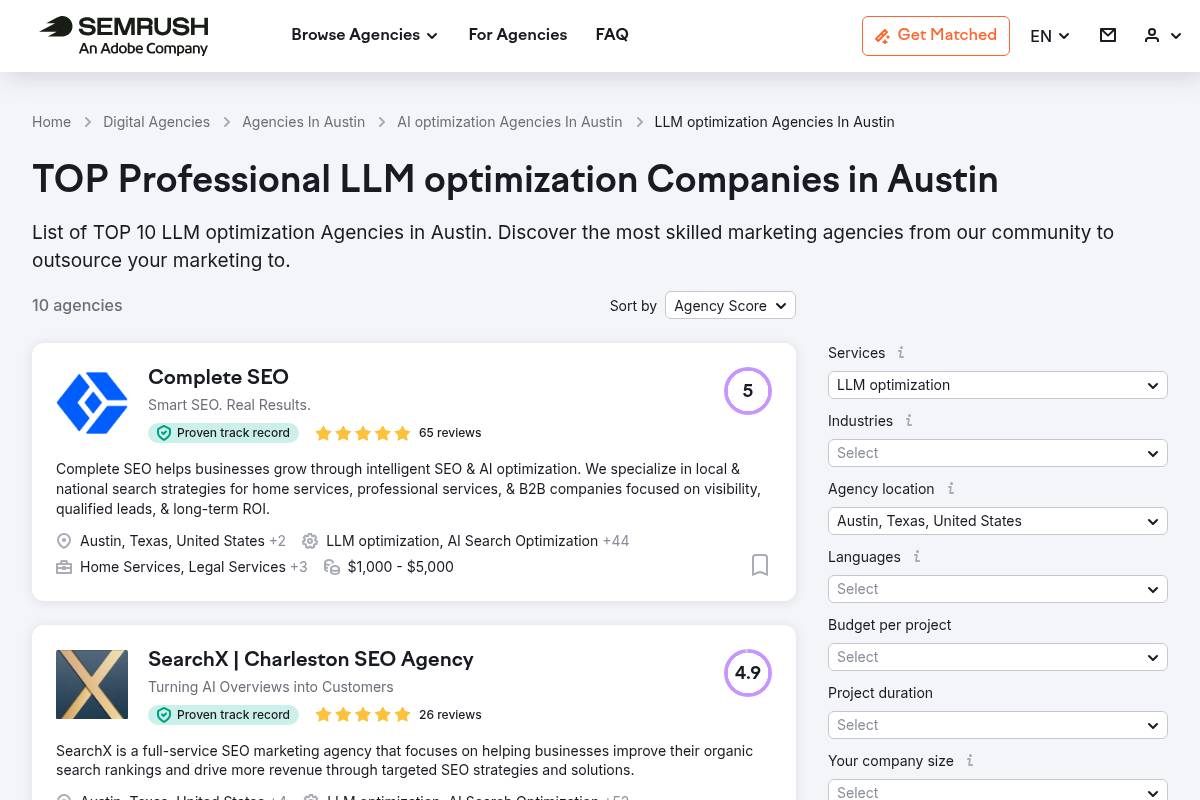
Task: Open the mail inbox icon
Action: click(x=1108, y=35)
